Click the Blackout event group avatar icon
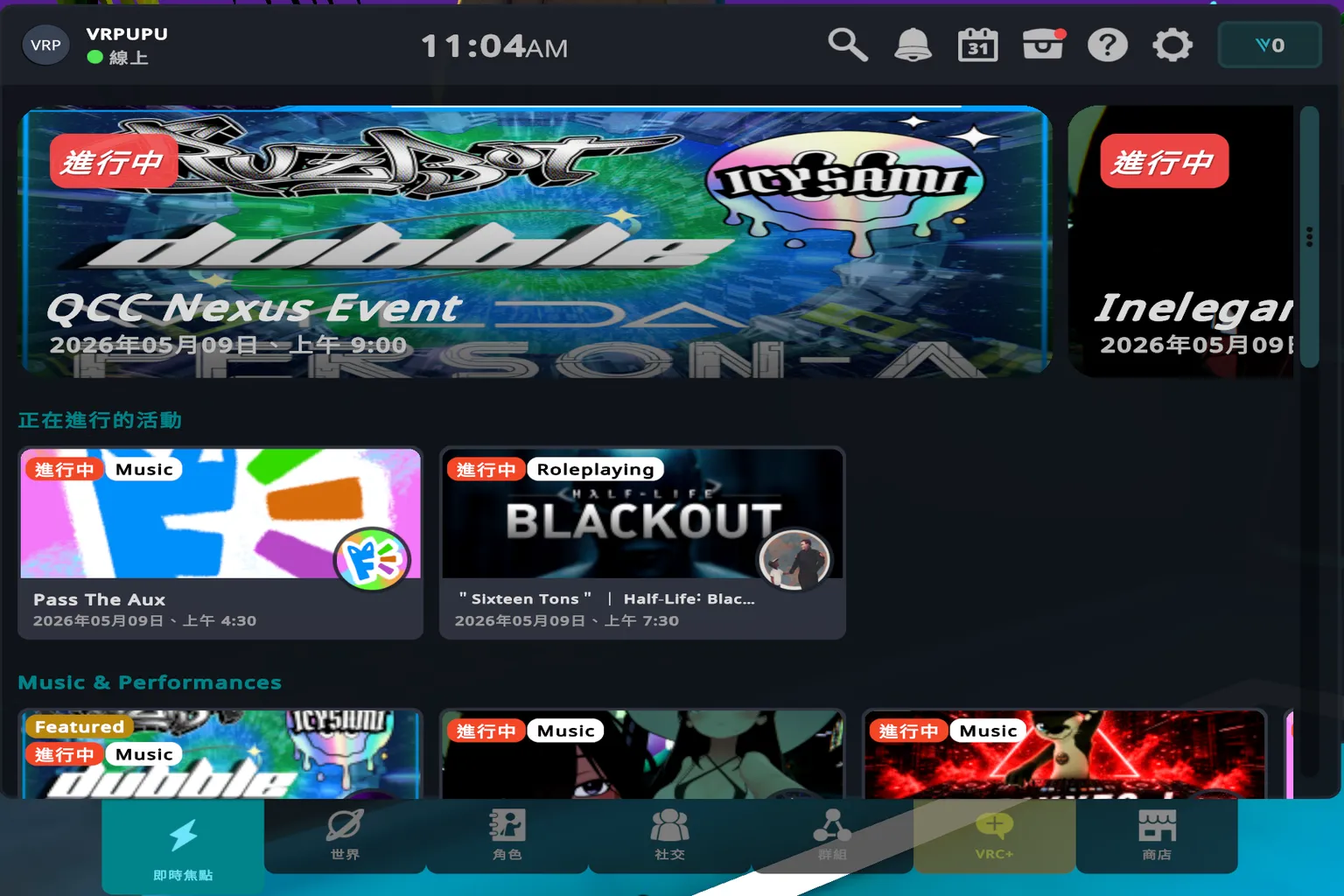 (x=794, y=559)
